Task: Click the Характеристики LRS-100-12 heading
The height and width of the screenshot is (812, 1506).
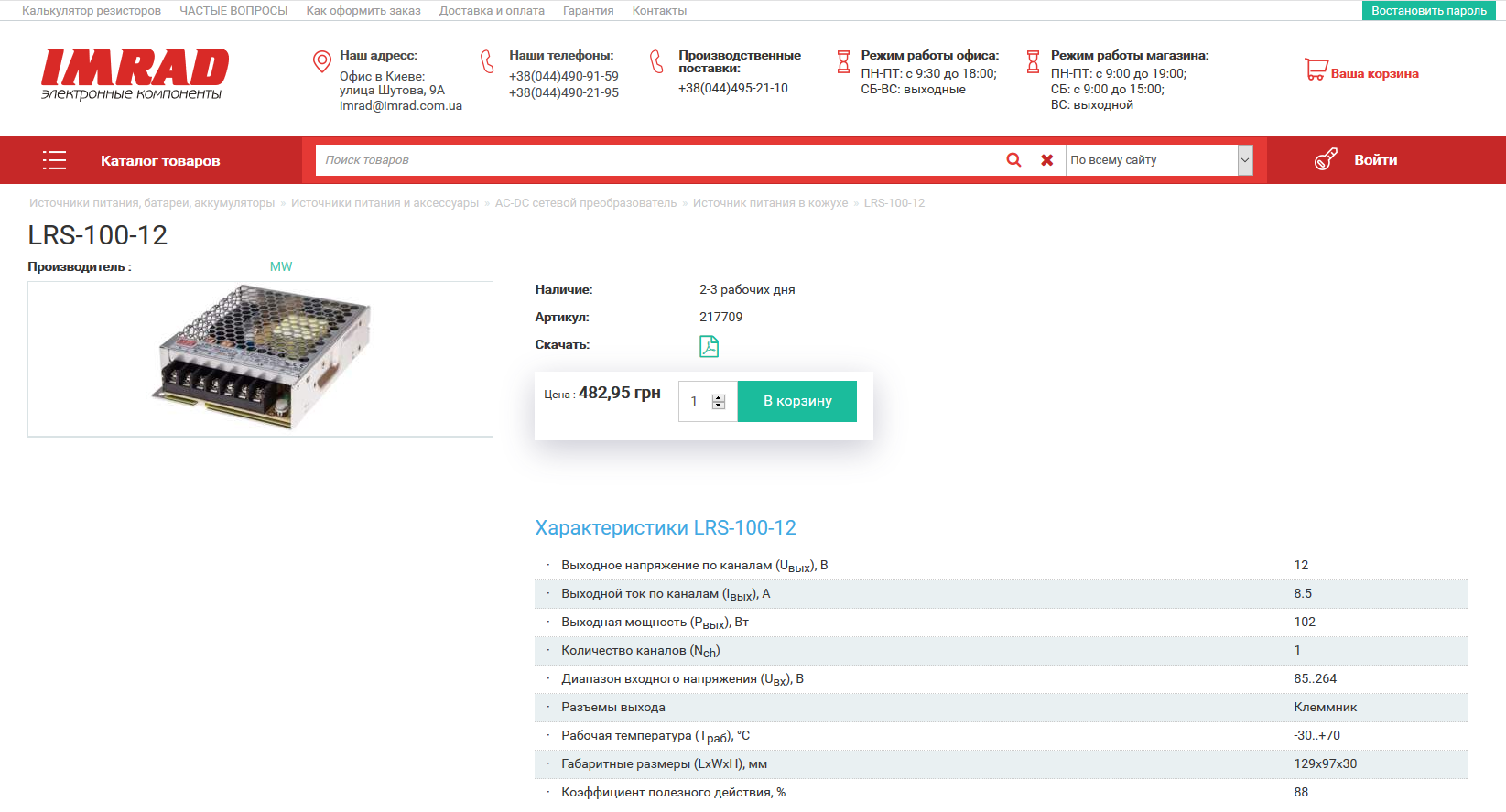Action: 666,527
